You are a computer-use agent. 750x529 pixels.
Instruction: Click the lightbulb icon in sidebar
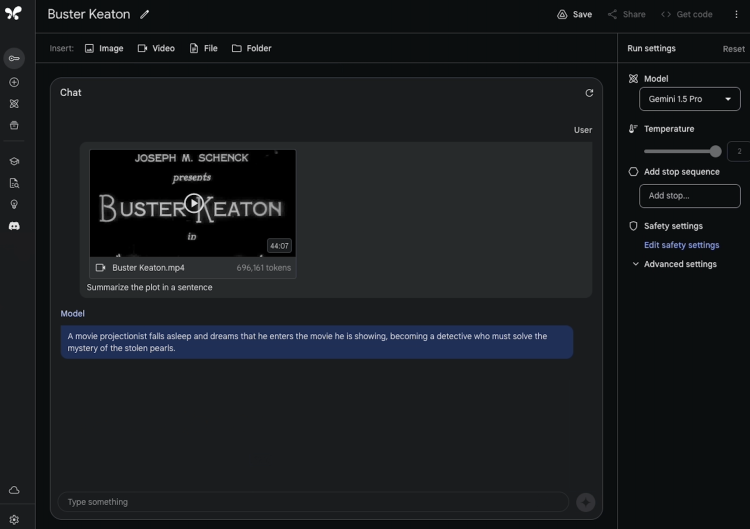click(x=14, y=205)
